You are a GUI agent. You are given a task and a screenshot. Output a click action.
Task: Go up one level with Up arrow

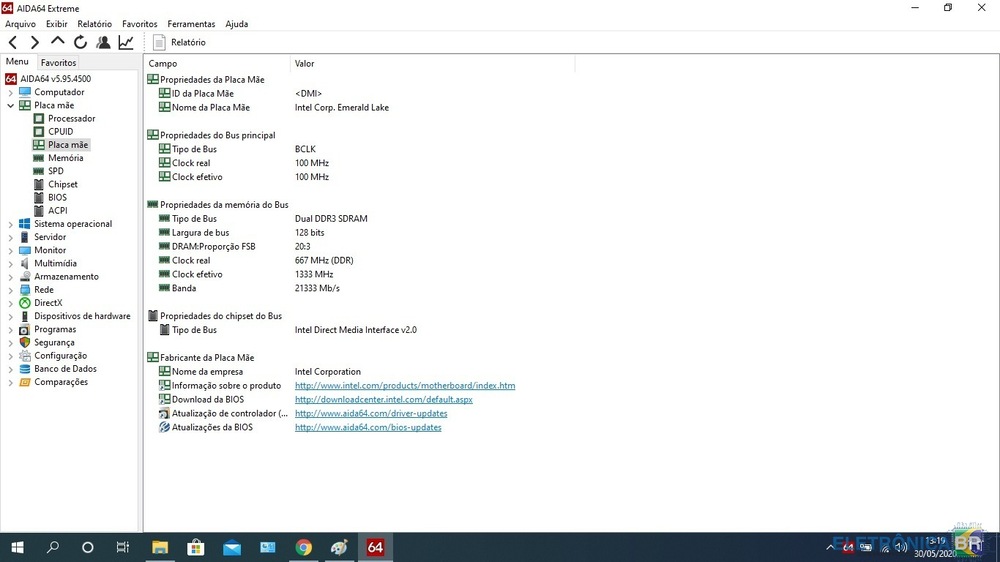pos(57,42)
